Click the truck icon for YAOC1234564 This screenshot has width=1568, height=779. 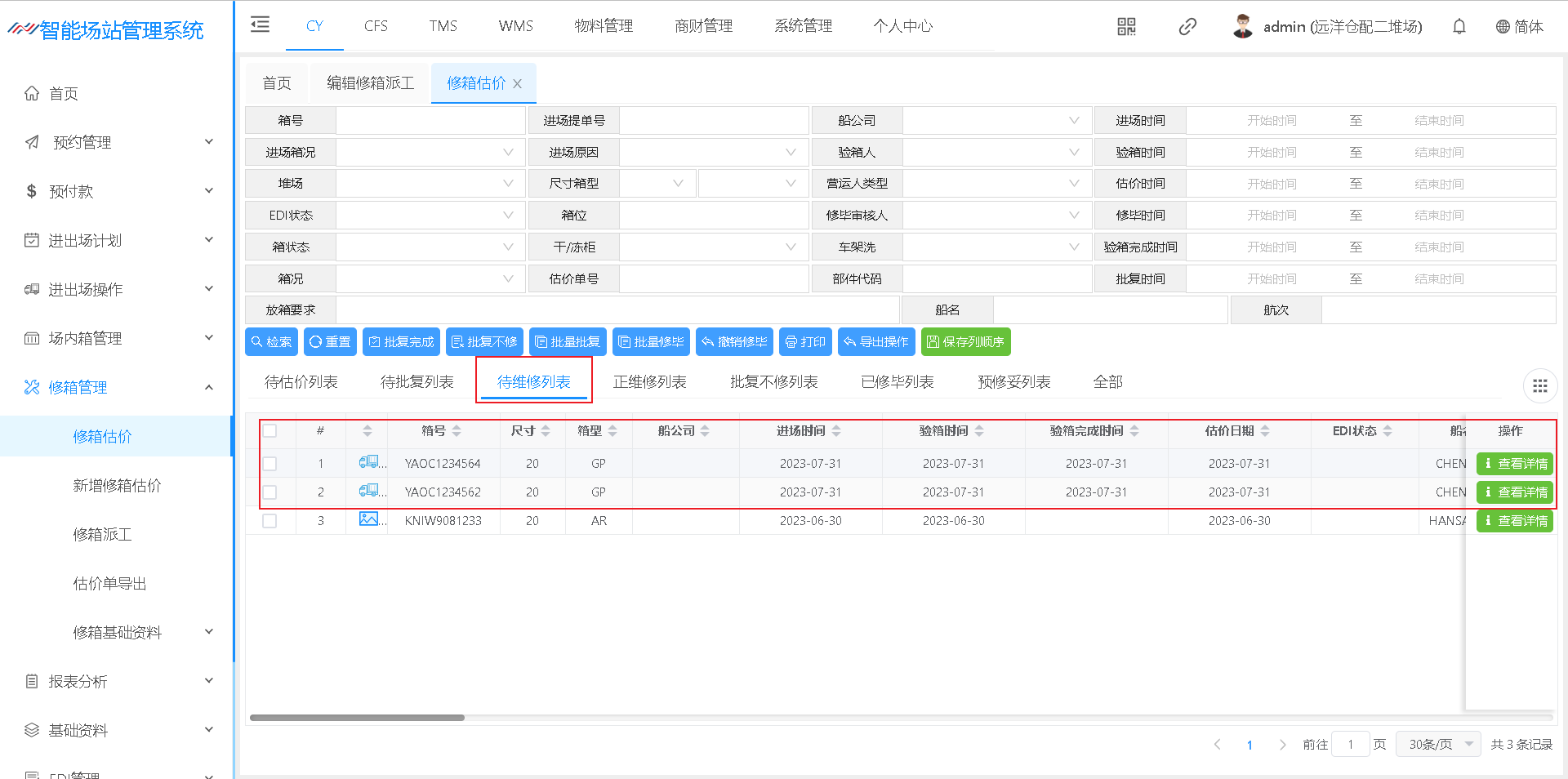click(x=369, y=462)
